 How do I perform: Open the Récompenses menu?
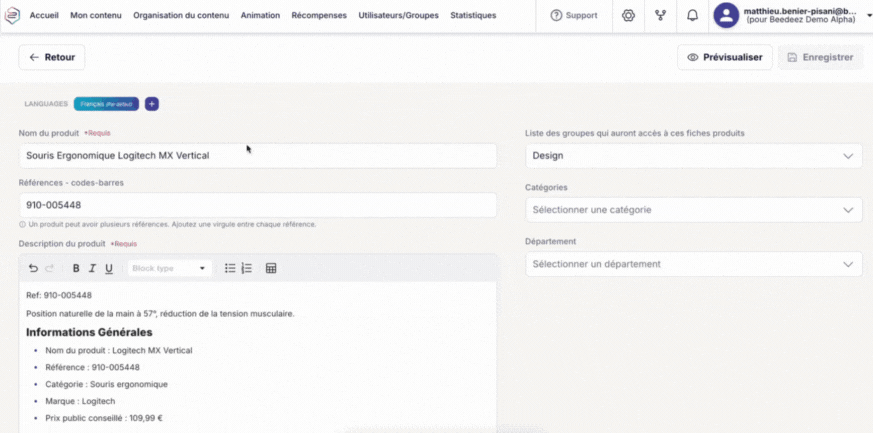point(319,16)
